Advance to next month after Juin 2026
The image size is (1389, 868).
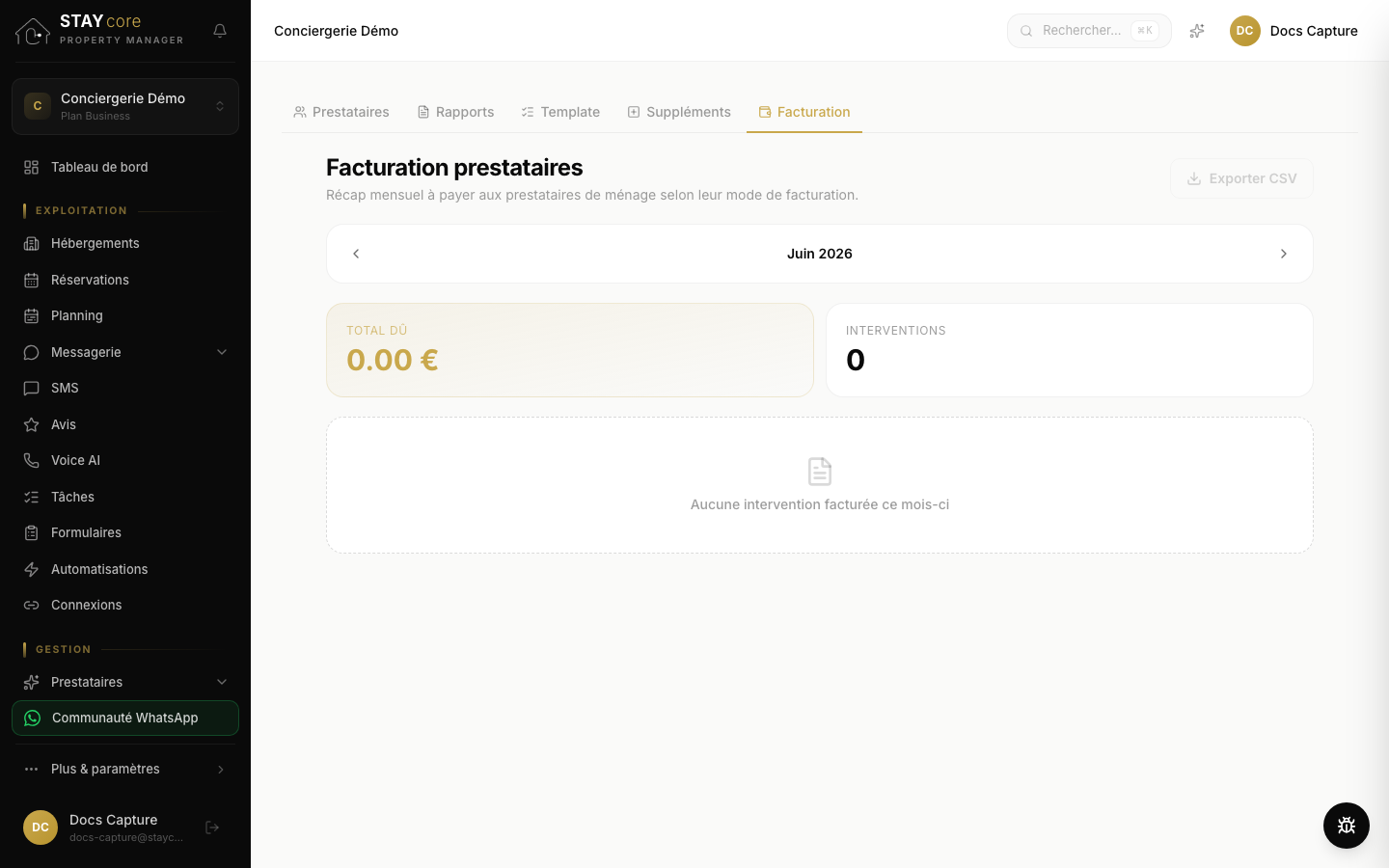[1283, 254]
